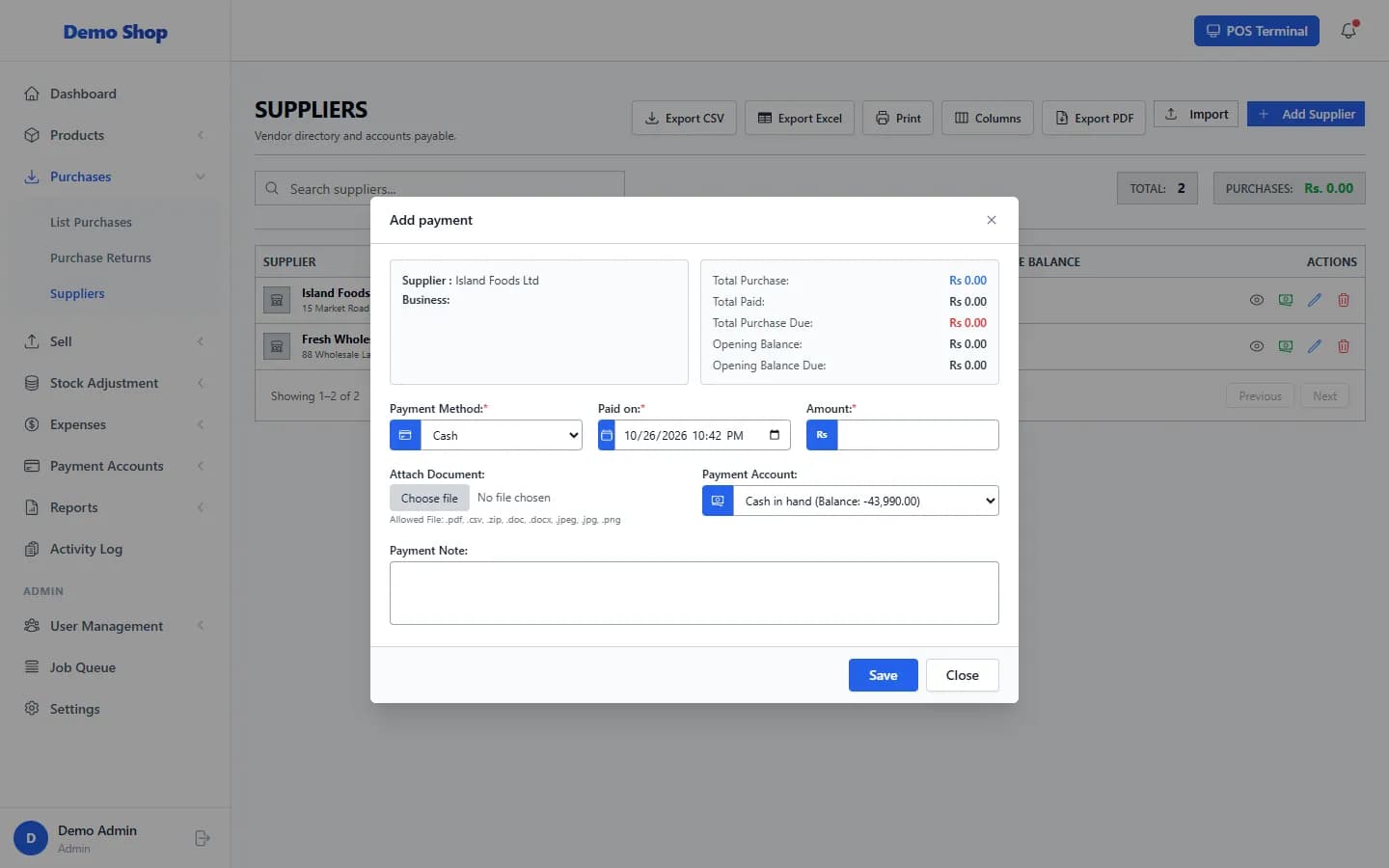Go to List Purchases submenu
Viewport: 1389px width, 868px height.
tap(91, 222)
